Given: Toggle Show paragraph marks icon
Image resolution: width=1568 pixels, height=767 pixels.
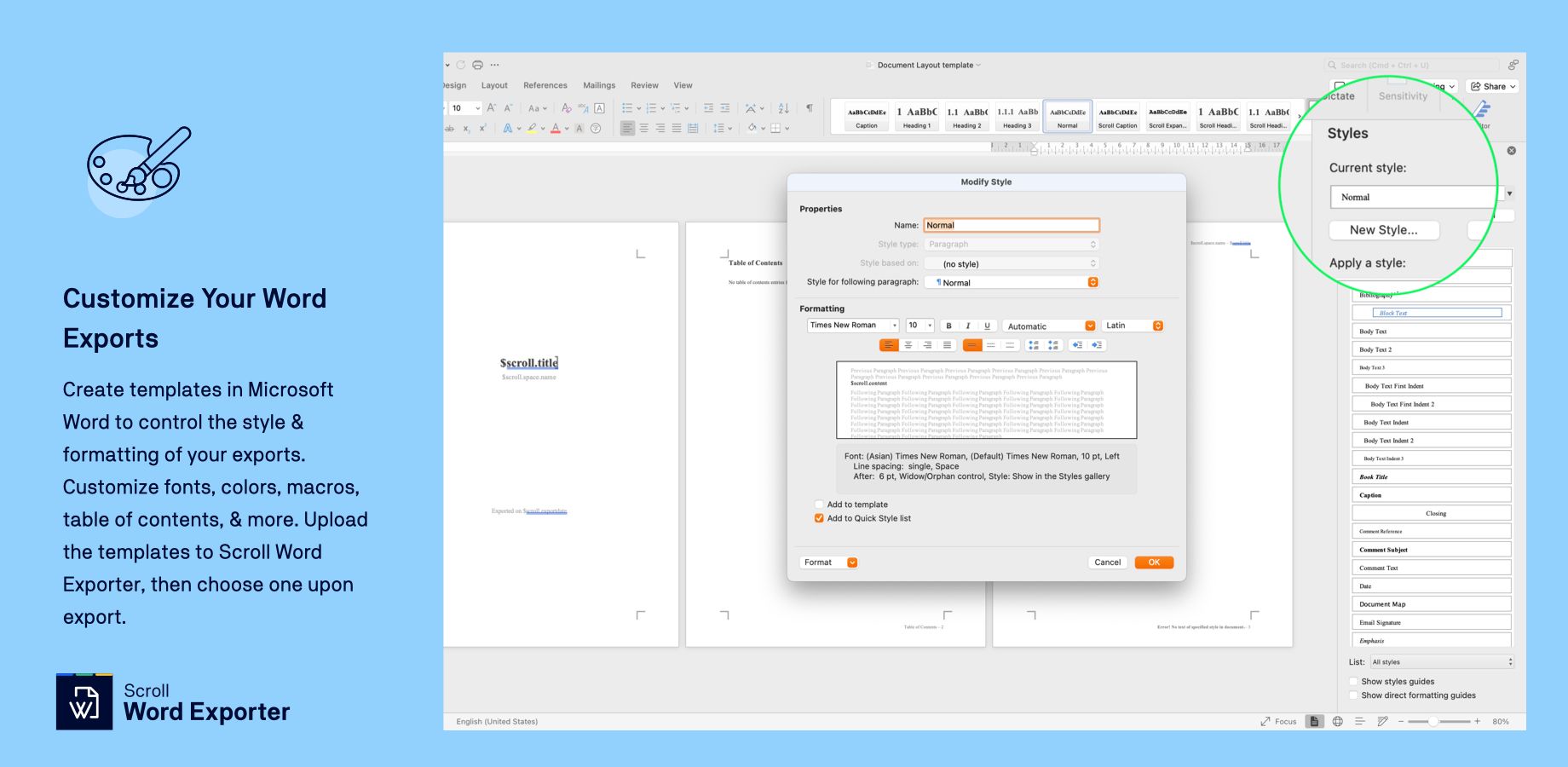Looking at the screenshot, I should (809, 108).
